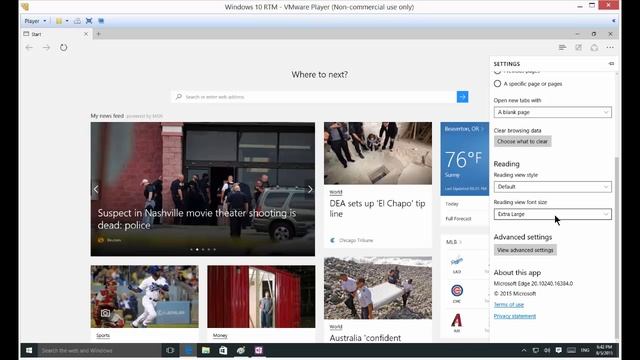This screenshot has height=360, width=640.
Task: Click the Share/feedback icon in Edge toolbar
Action: point(594,48)
